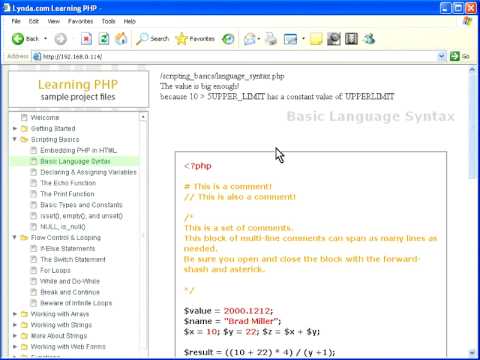The image size is (480, 360).
Task: Open While and Do-While page
Action: [x=70, y=281]
